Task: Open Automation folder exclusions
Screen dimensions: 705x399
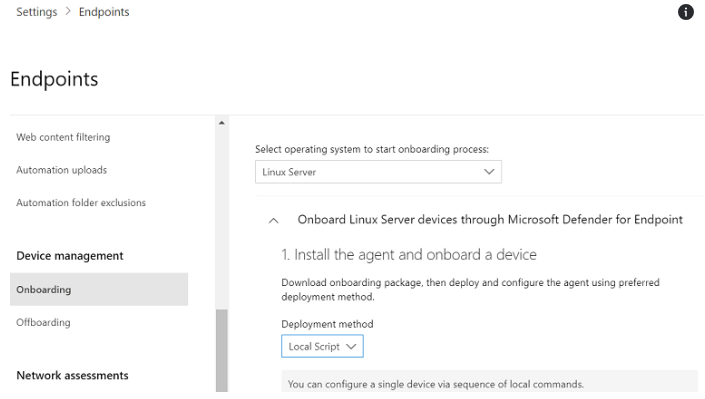Action: (81, 203)
